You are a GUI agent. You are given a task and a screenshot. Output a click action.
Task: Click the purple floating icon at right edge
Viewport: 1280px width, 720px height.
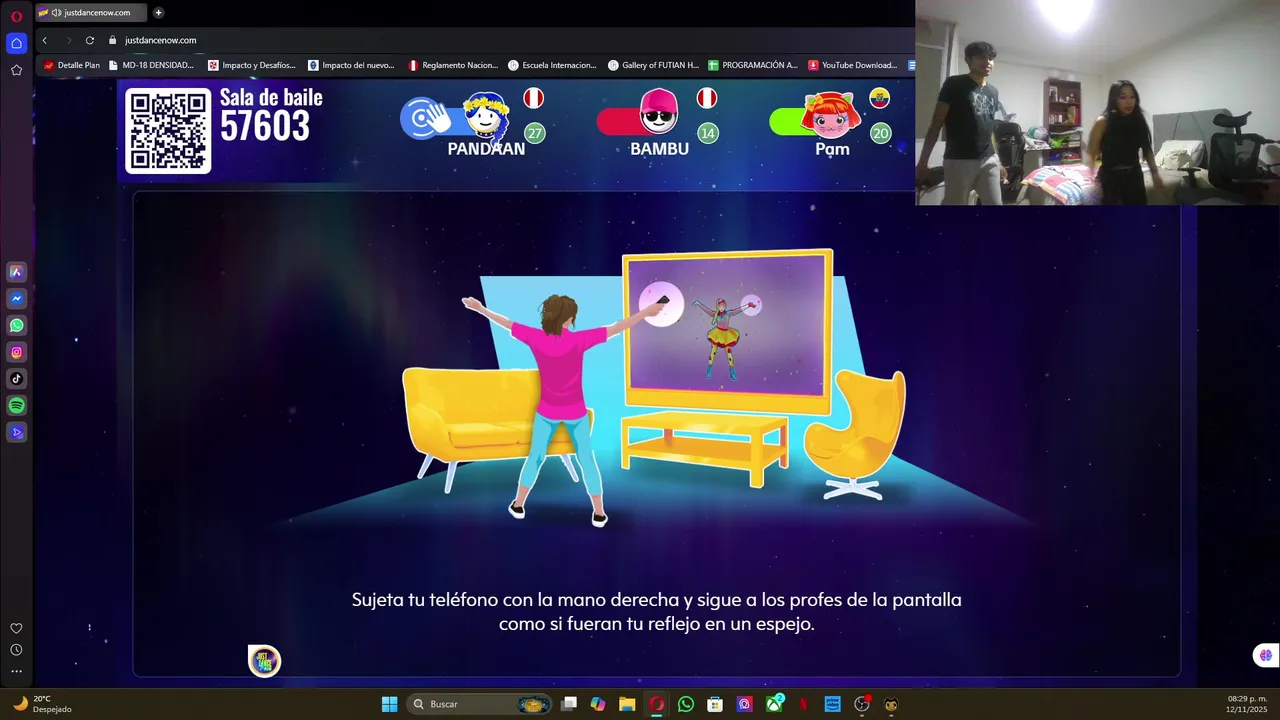coord(1265,656)
